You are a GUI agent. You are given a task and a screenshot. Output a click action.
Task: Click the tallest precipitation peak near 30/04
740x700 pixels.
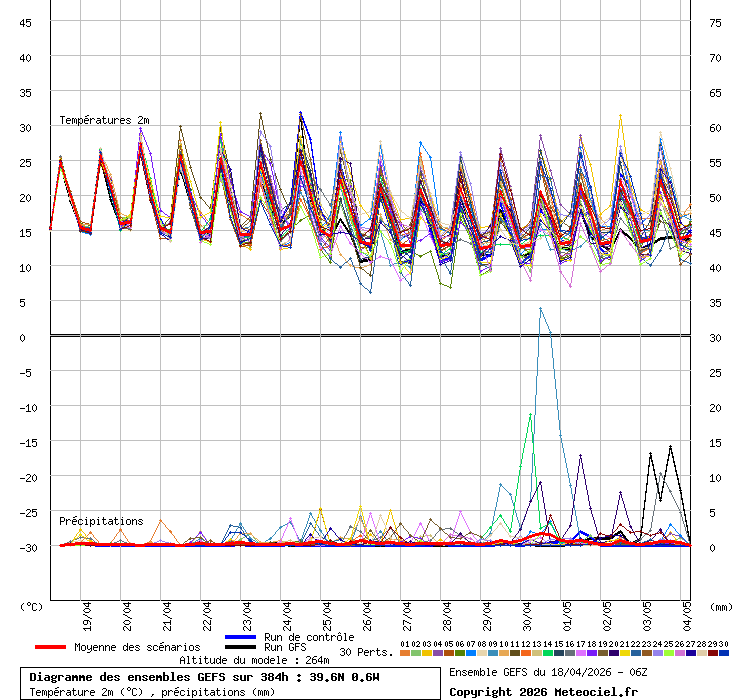[540, 309]
